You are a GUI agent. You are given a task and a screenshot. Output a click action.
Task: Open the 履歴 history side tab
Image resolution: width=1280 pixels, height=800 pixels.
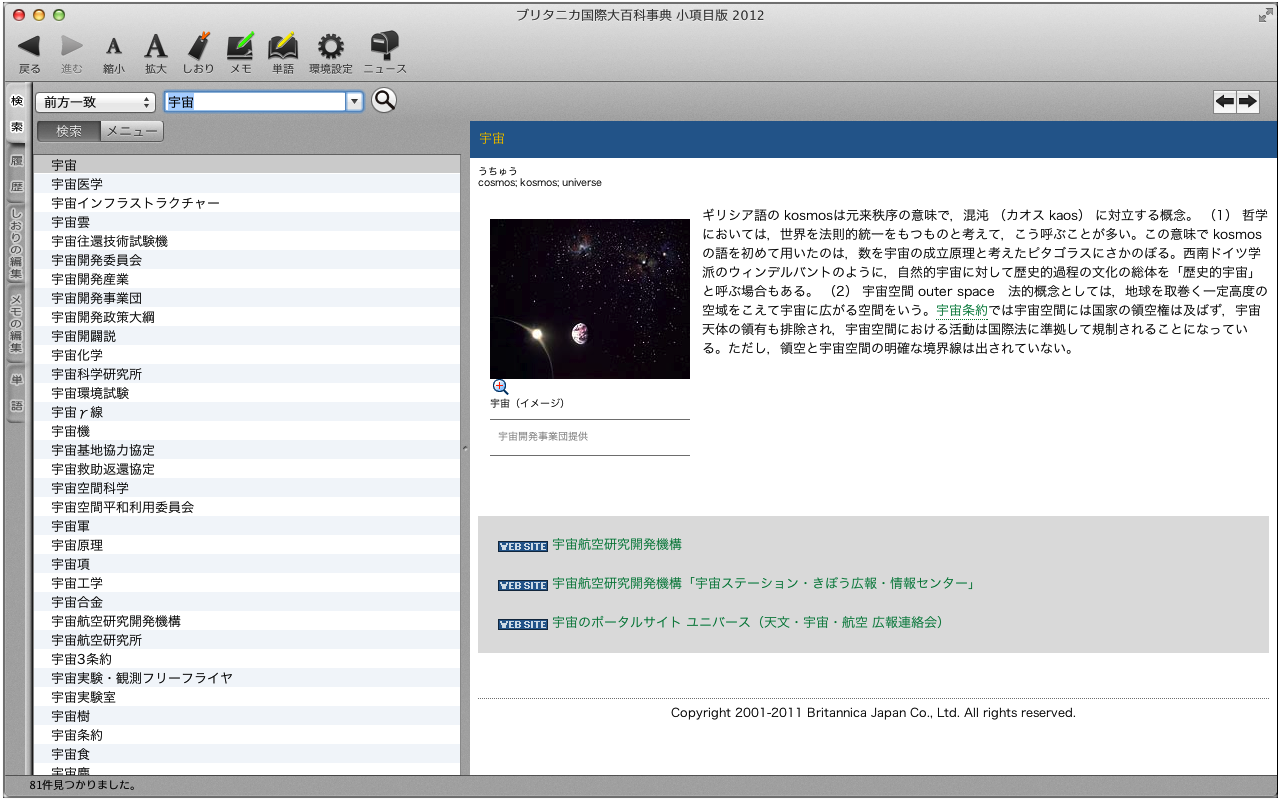(16, 173)
